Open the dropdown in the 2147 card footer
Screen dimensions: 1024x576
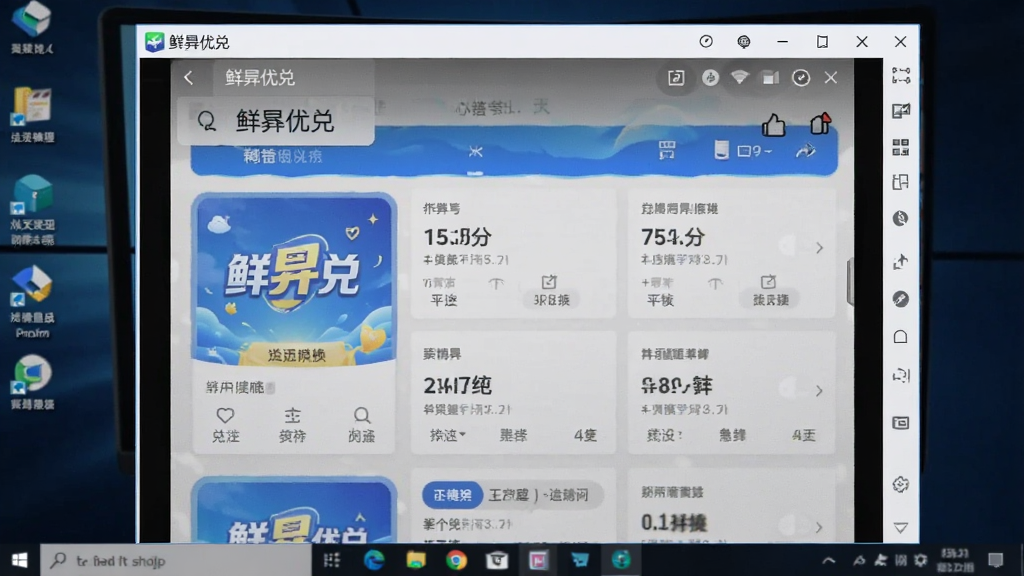click(448, 435)
